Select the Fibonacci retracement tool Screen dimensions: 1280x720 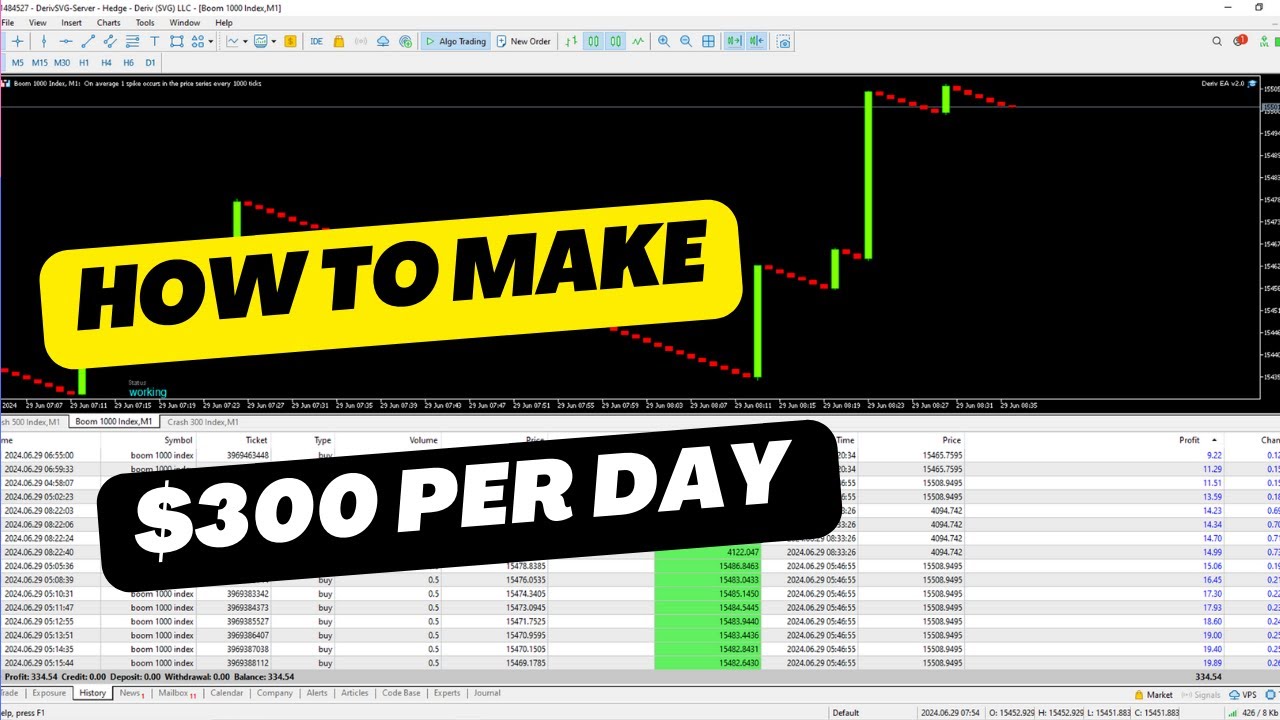coord(132,42)
